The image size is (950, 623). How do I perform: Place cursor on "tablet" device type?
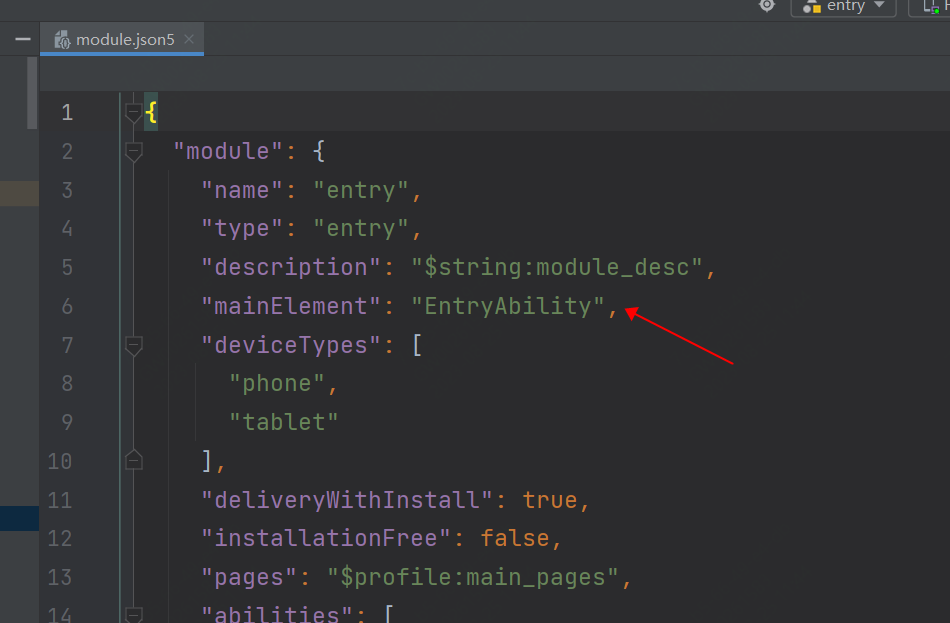[x=284, y=422]
